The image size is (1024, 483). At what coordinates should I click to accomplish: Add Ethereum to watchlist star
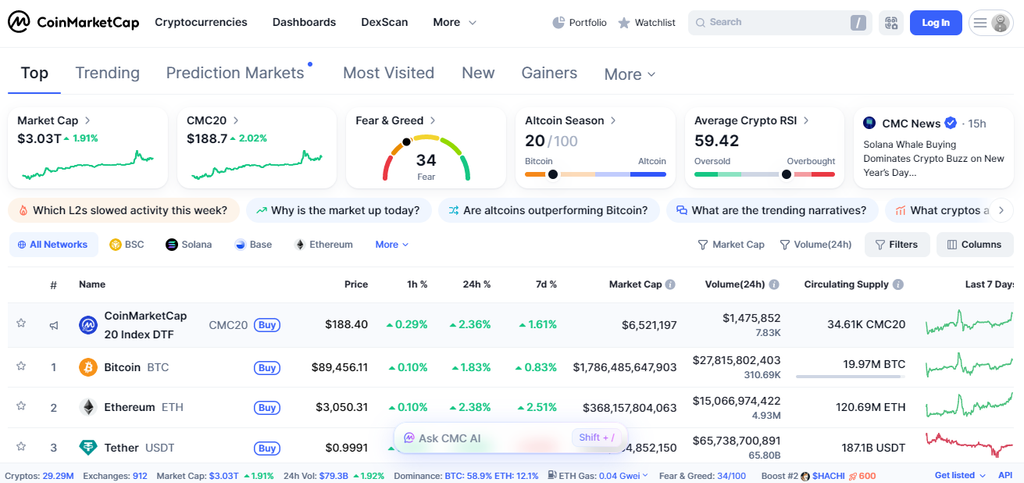click(x=21, y=406)
